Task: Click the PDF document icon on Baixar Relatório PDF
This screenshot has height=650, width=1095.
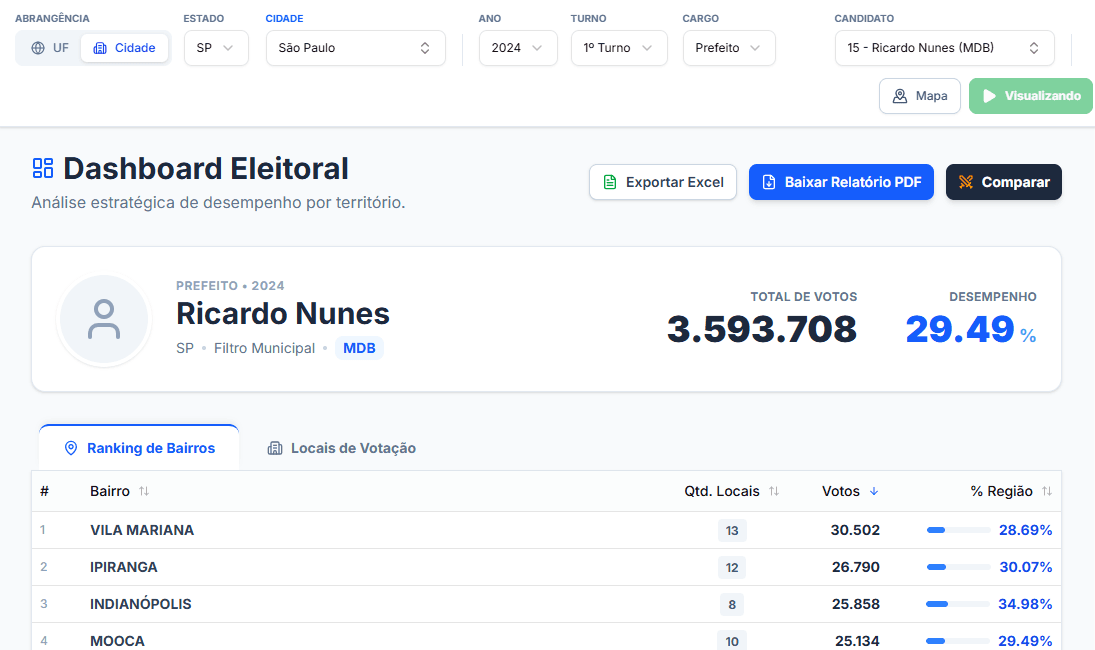Action: click(770, 182)
